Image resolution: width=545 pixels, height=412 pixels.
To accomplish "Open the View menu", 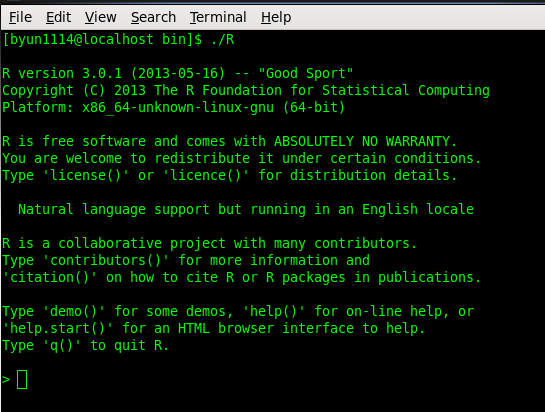I will point(100,17).
